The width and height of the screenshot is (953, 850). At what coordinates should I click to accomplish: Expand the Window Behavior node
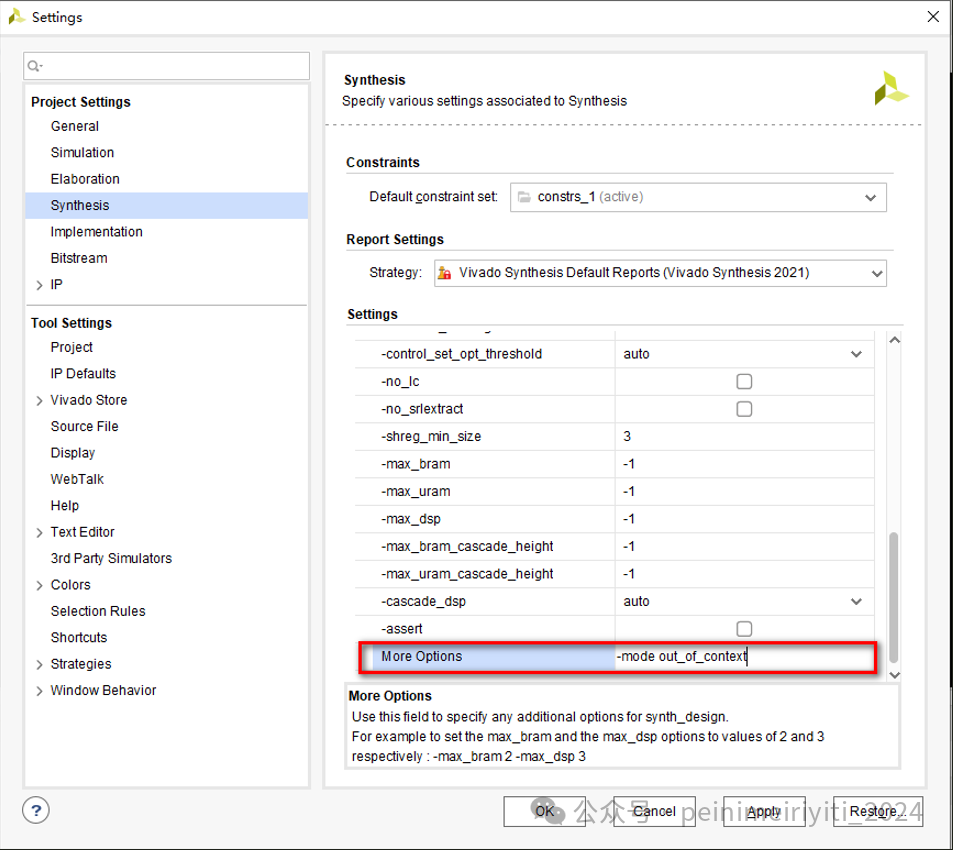(40, 691)
